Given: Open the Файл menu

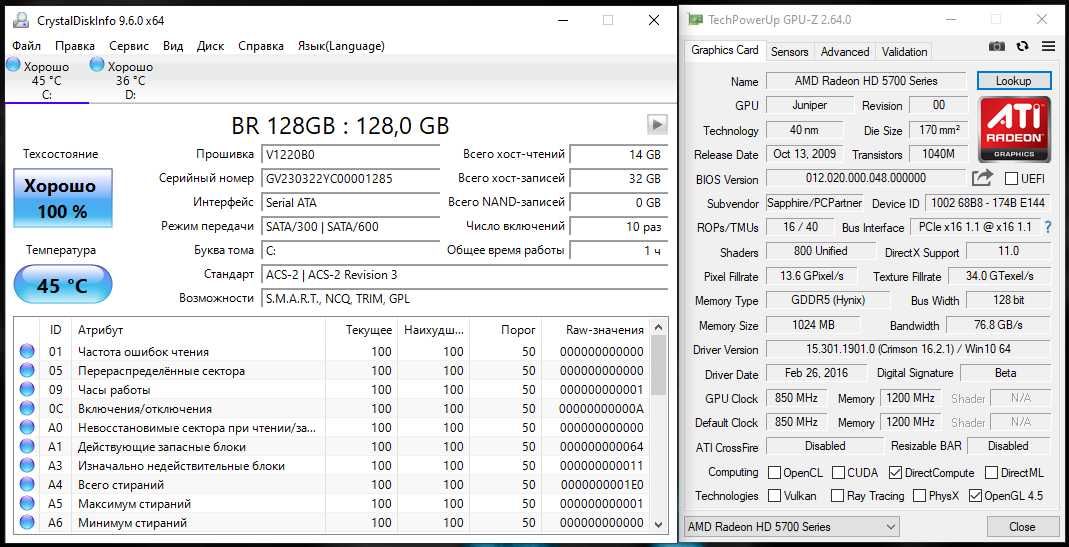Looking at the screenshot, I should pos(27,46).
